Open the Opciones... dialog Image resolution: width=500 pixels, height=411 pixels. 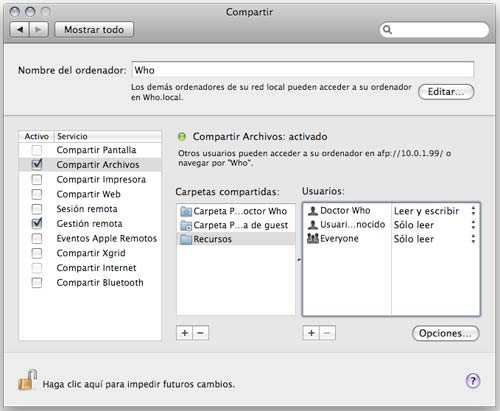[446, 333]
